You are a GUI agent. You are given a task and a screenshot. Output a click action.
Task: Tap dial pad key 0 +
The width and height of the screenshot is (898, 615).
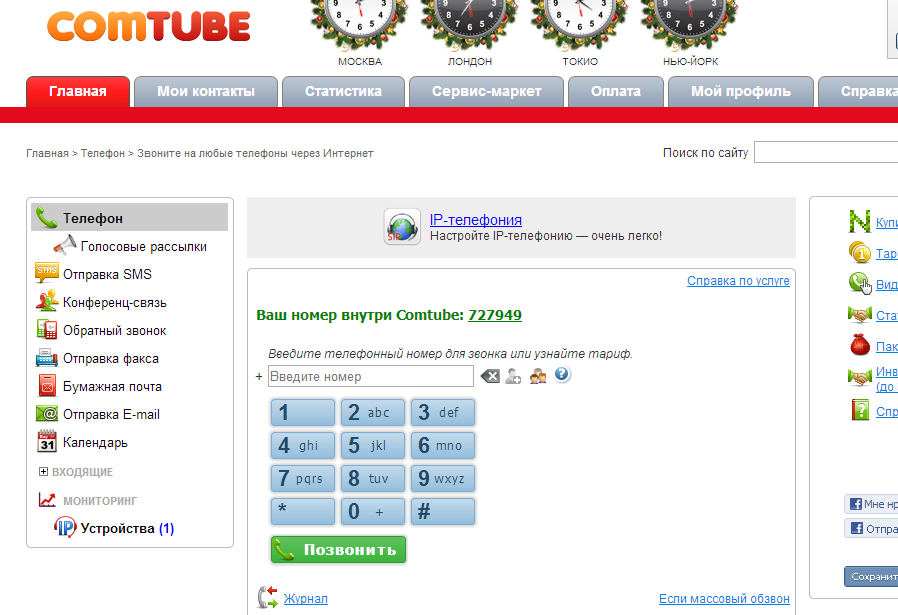(x=373, y=511)
